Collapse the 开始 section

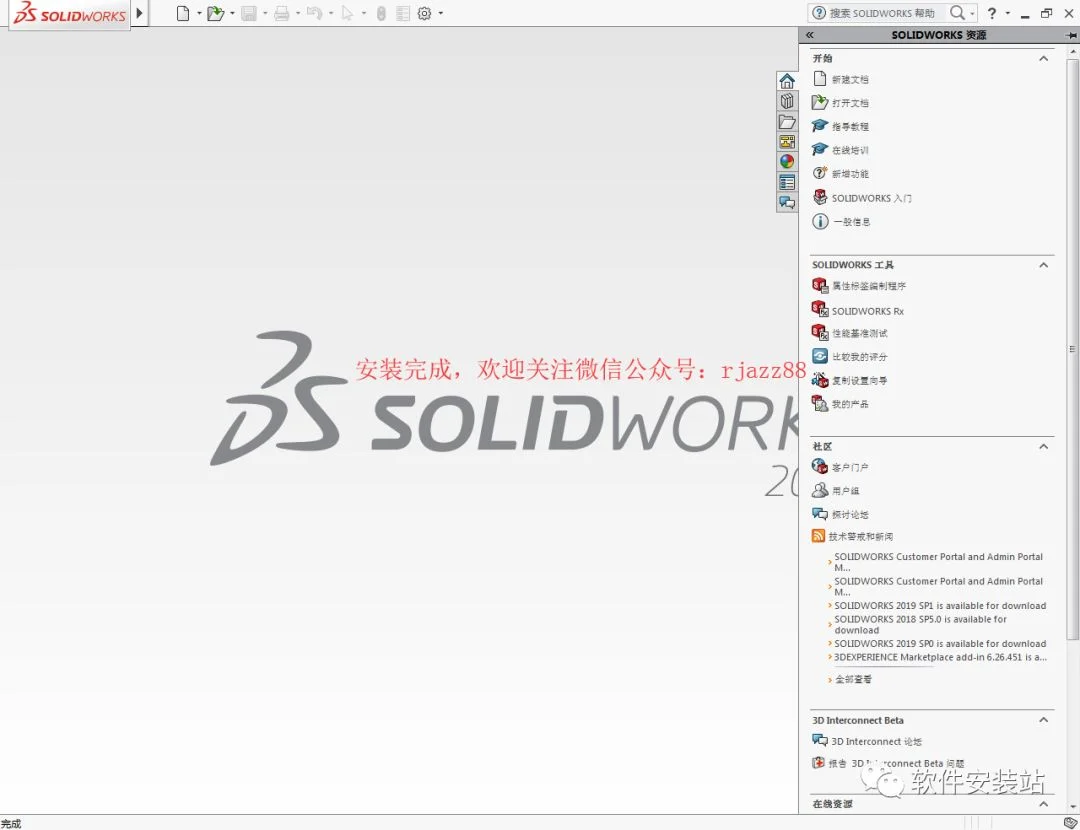[1043, 59]
